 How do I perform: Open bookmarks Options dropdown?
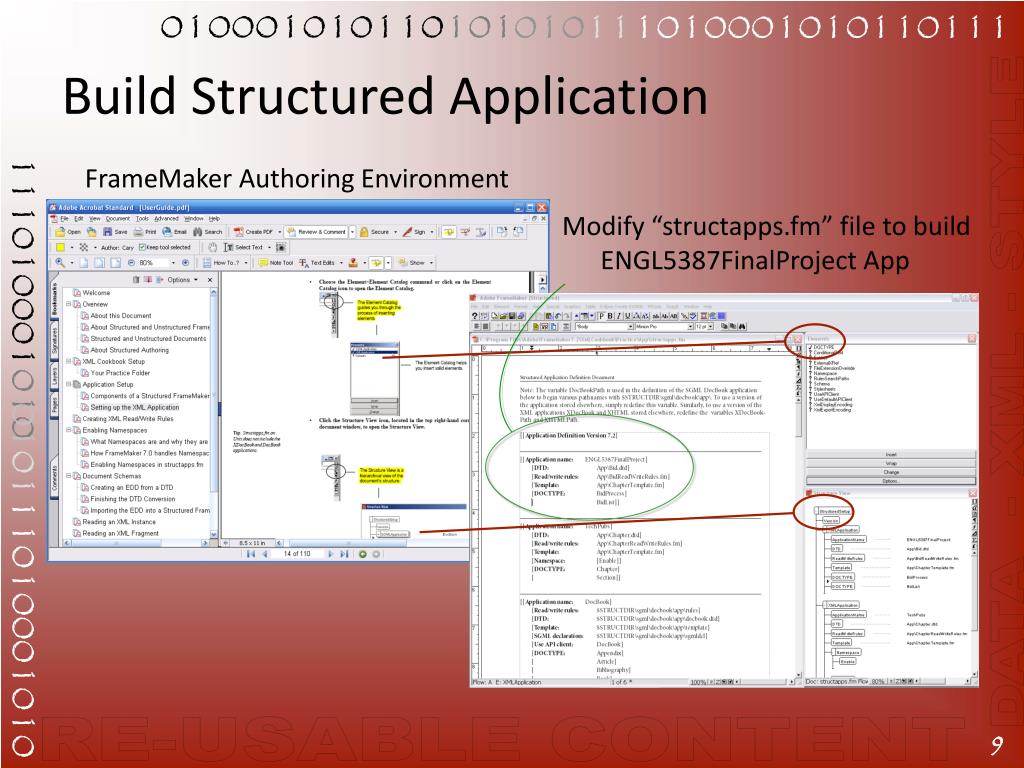click(x=182, y=280)
